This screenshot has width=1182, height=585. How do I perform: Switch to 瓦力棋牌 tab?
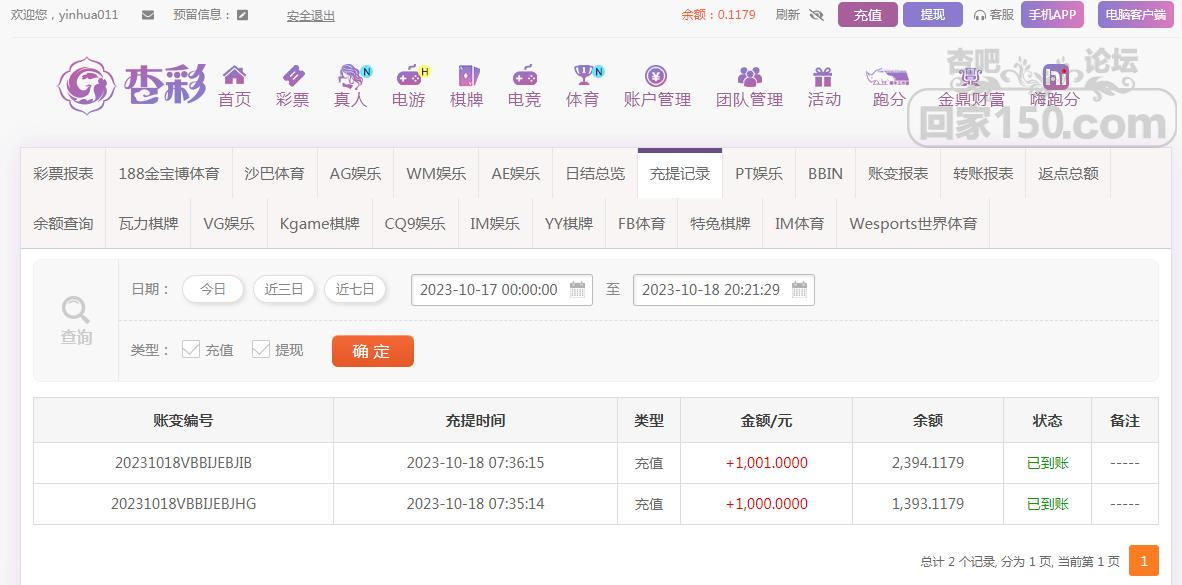click(x=149, y=224)
